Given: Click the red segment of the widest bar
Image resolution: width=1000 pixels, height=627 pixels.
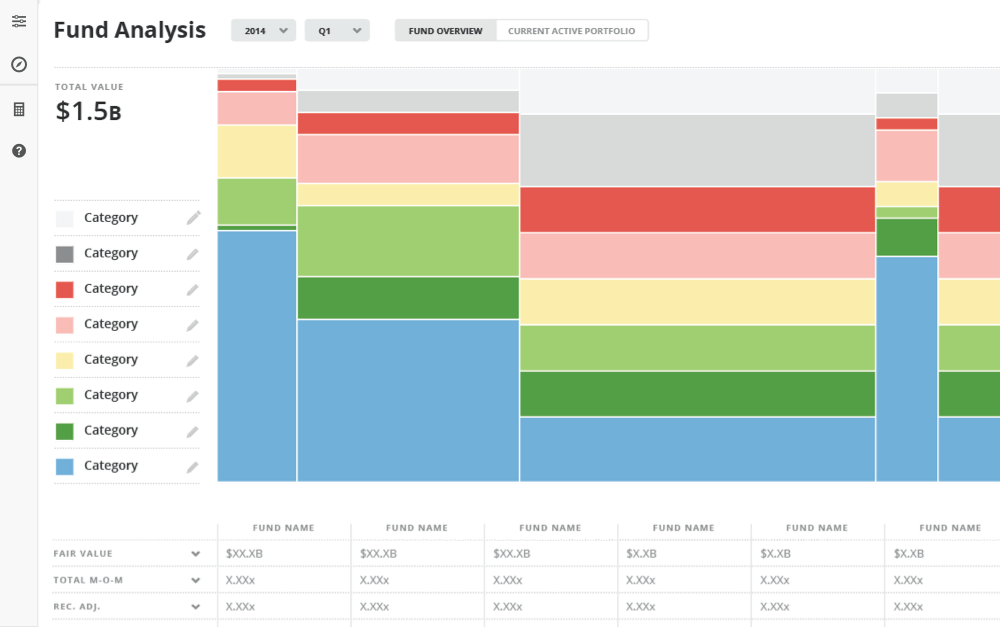Looking at the screenshot, I should pos(698,209).
